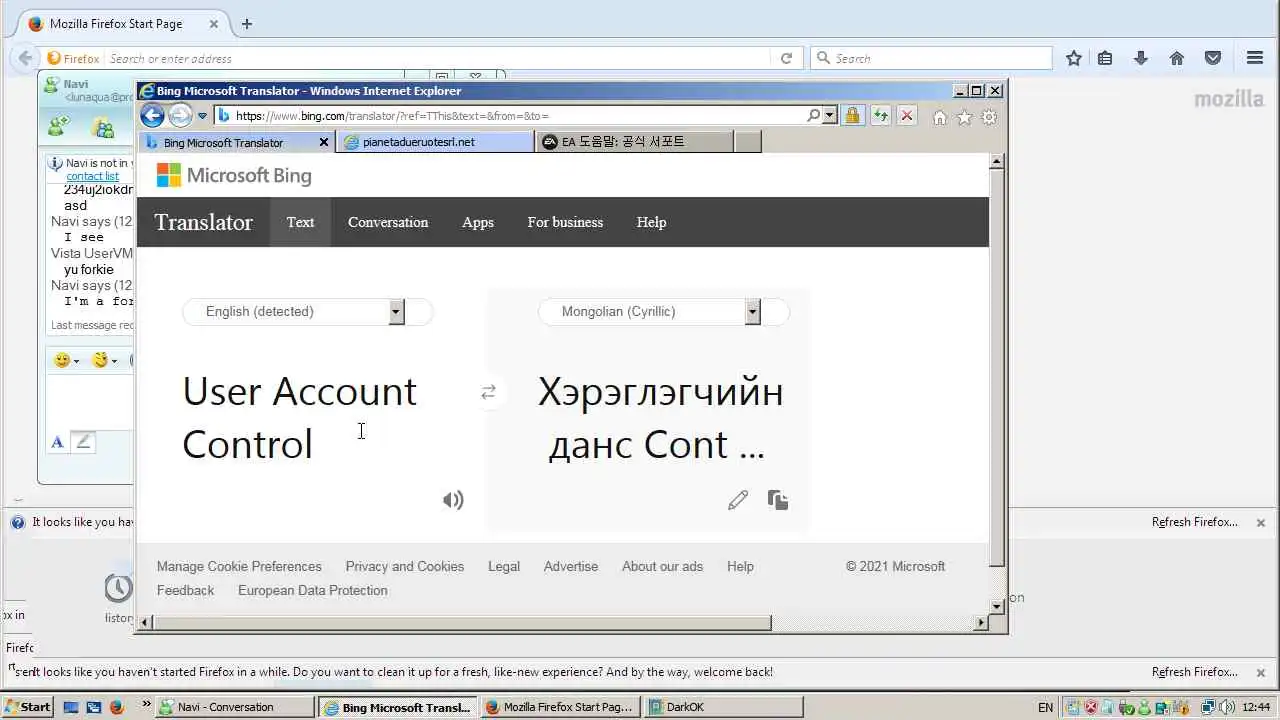Image resolution: width=1280 pixels, height=720 pixels.
Task: Click the User Account Control source text
Action: click(299, 418)
